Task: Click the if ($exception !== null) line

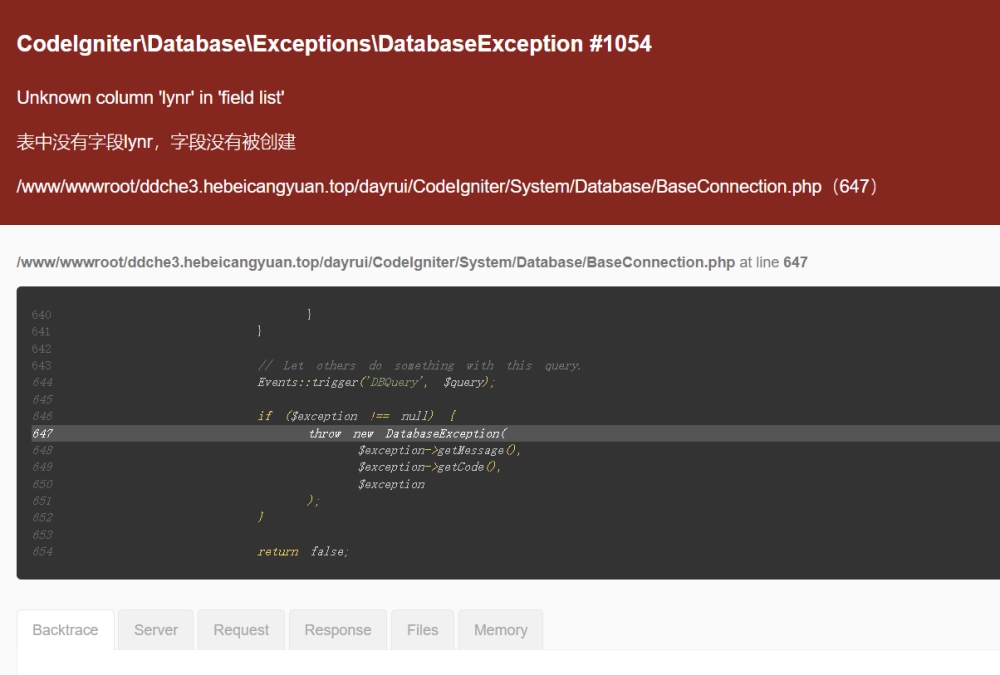Action: coord(357,416)
